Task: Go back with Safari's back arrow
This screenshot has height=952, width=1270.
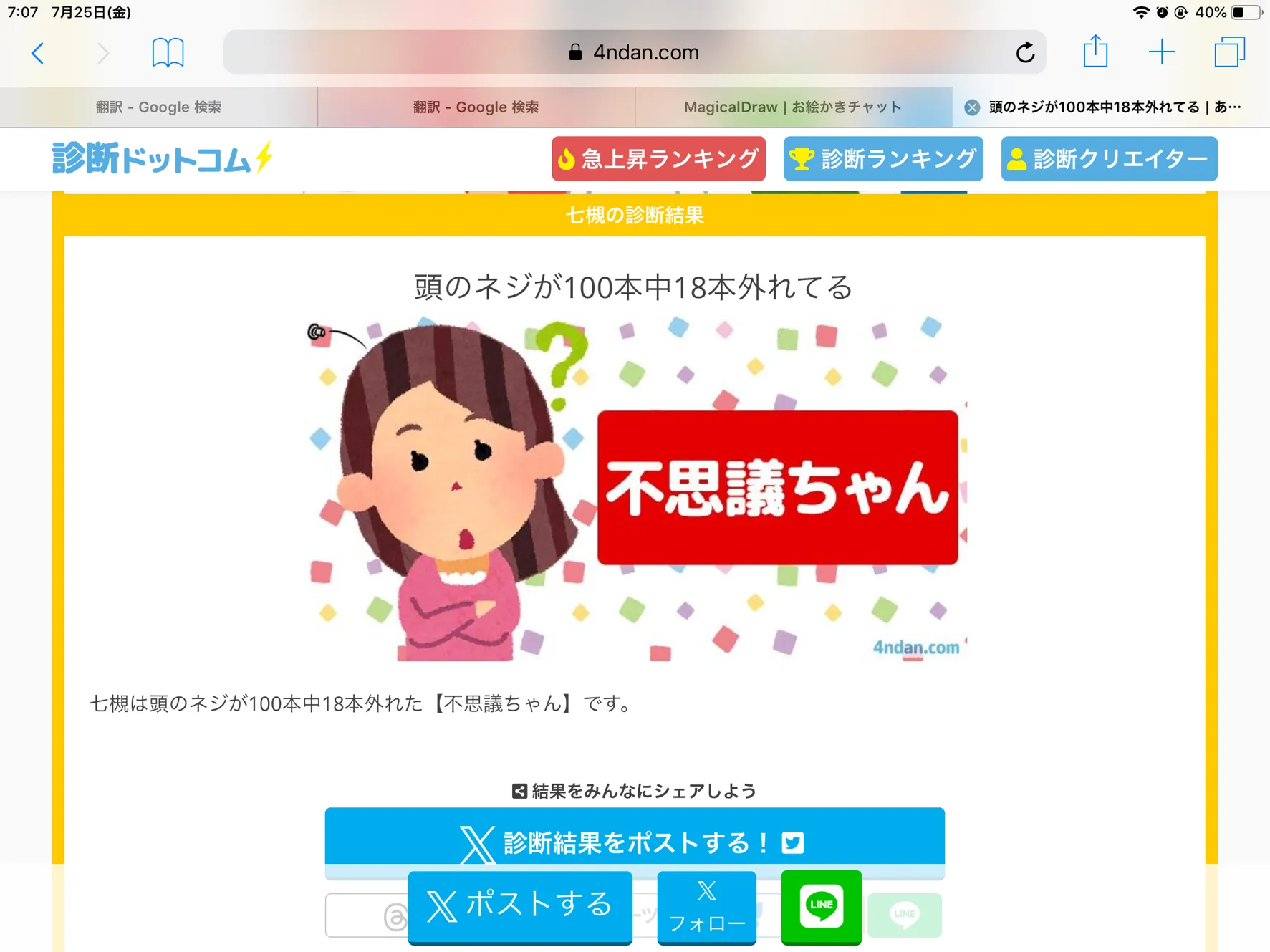Action: coord(38,53)
